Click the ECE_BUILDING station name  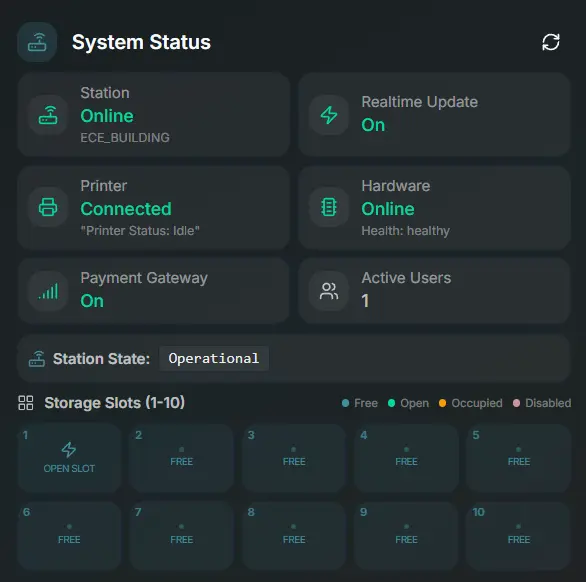125,138
